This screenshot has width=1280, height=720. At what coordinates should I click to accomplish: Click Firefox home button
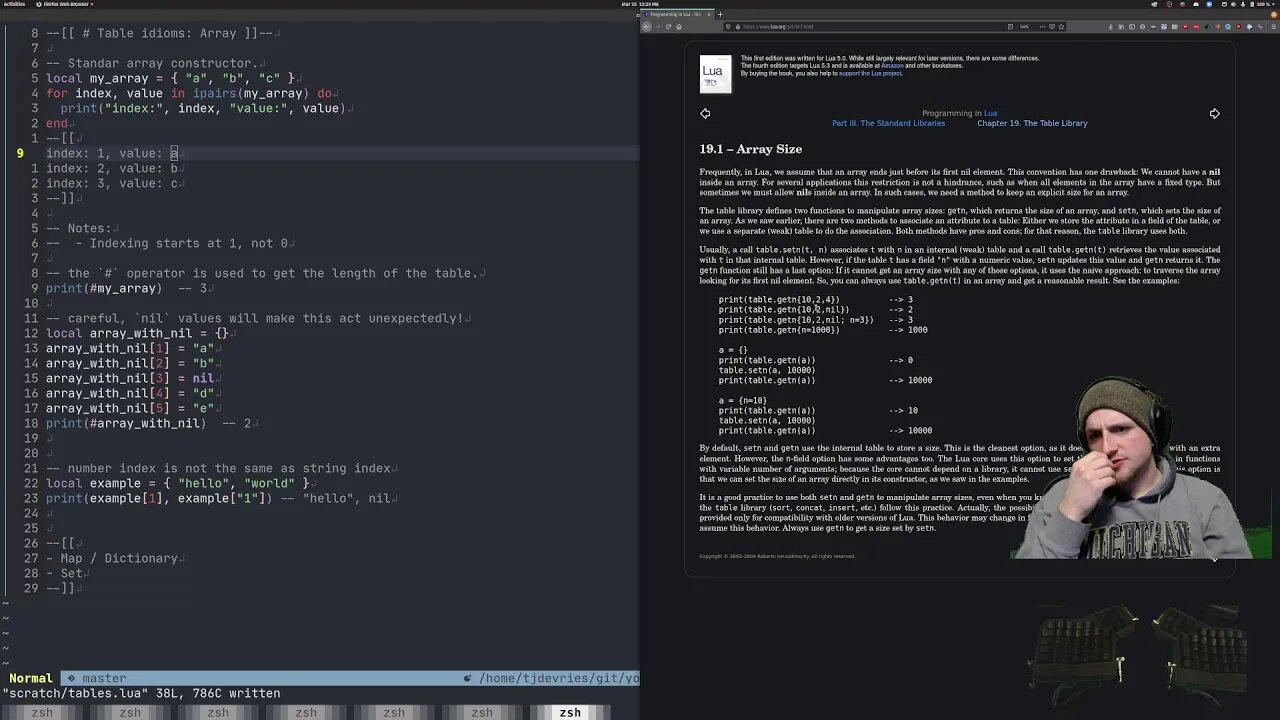click(x=679, y=26)
